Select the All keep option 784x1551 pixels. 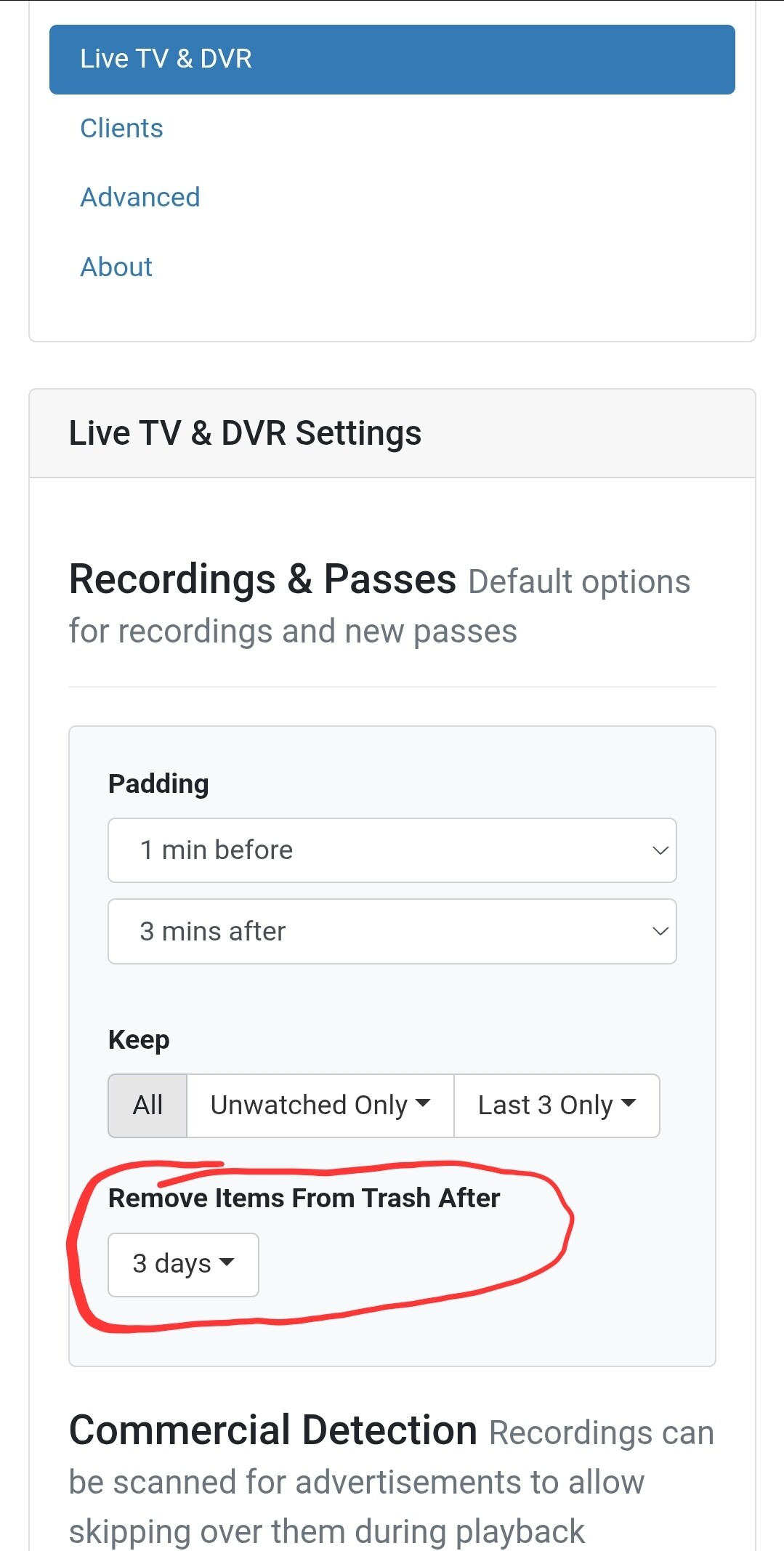147,1105
